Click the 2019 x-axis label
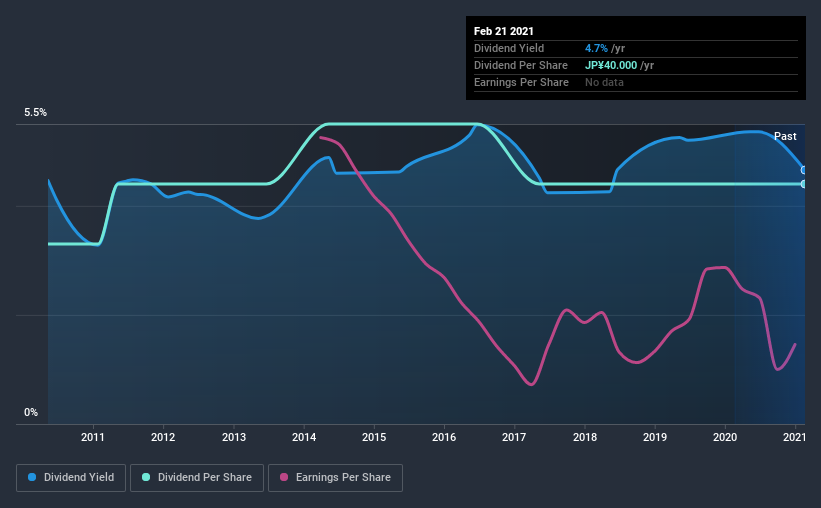821x508 pixels. coord(655,437)
